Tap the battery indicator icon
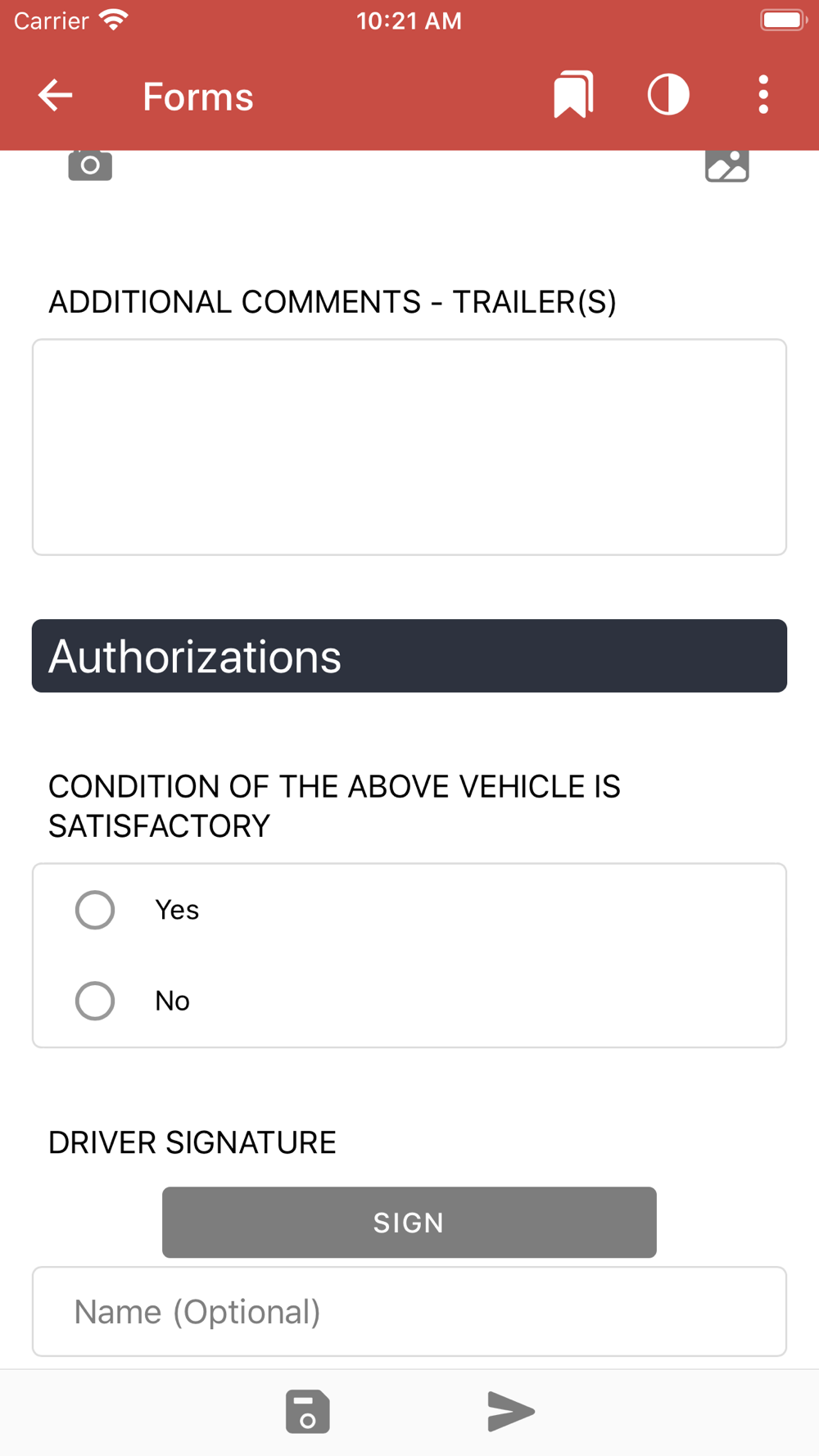 tap(784, 20)
